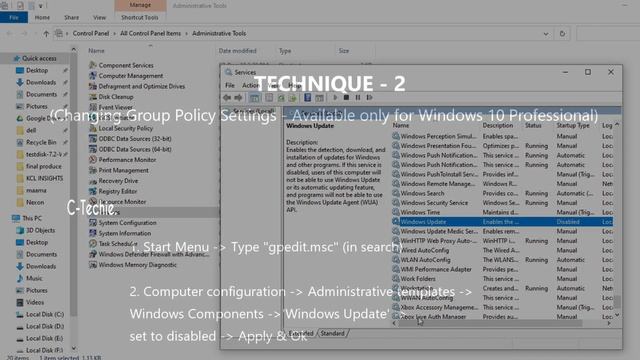Select Windows Search service row
This screenshot has width=640, height=360.
pos(502,193)
